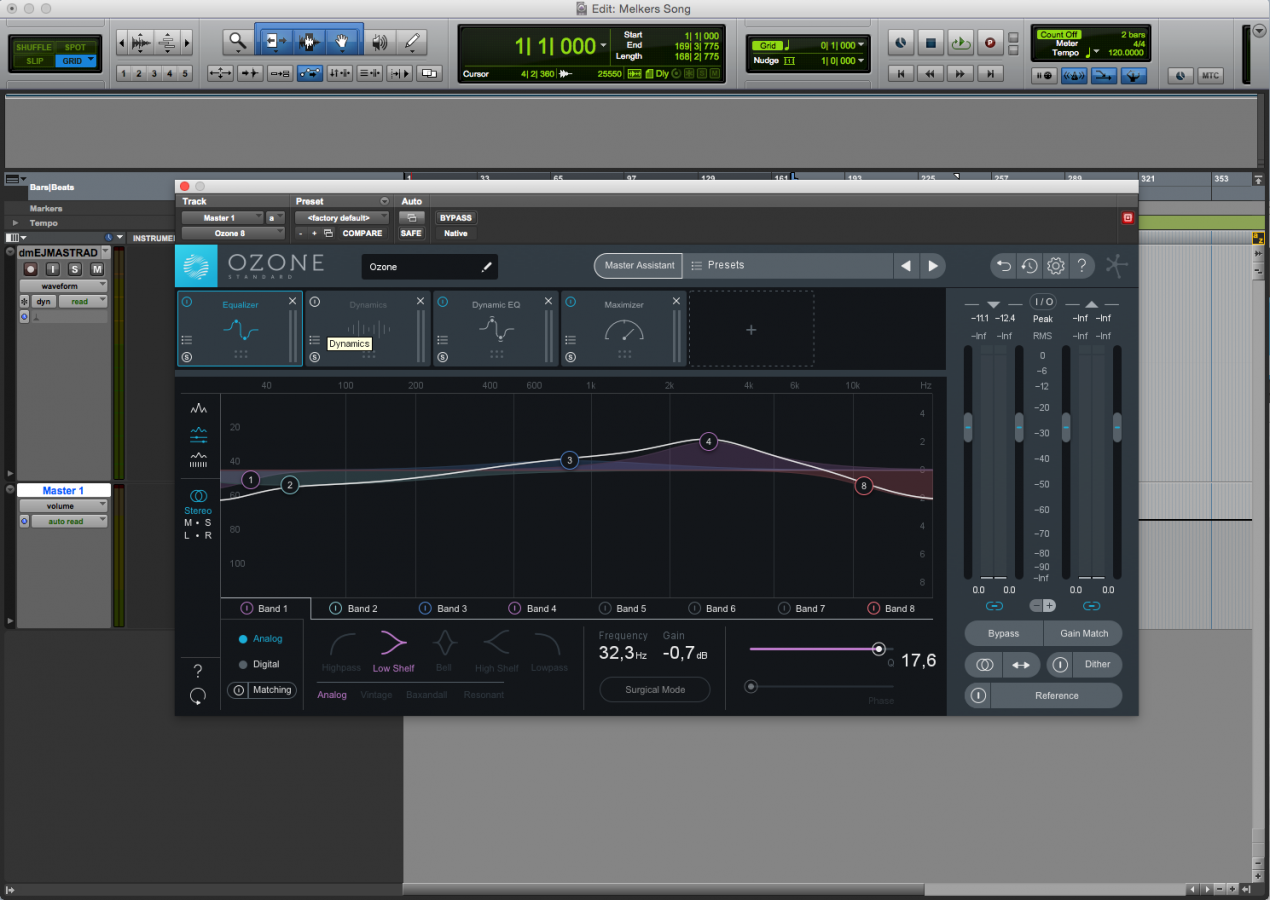Open the auto read automation dropdown
The image size is (1270, 900).
(x=69, y=521)
